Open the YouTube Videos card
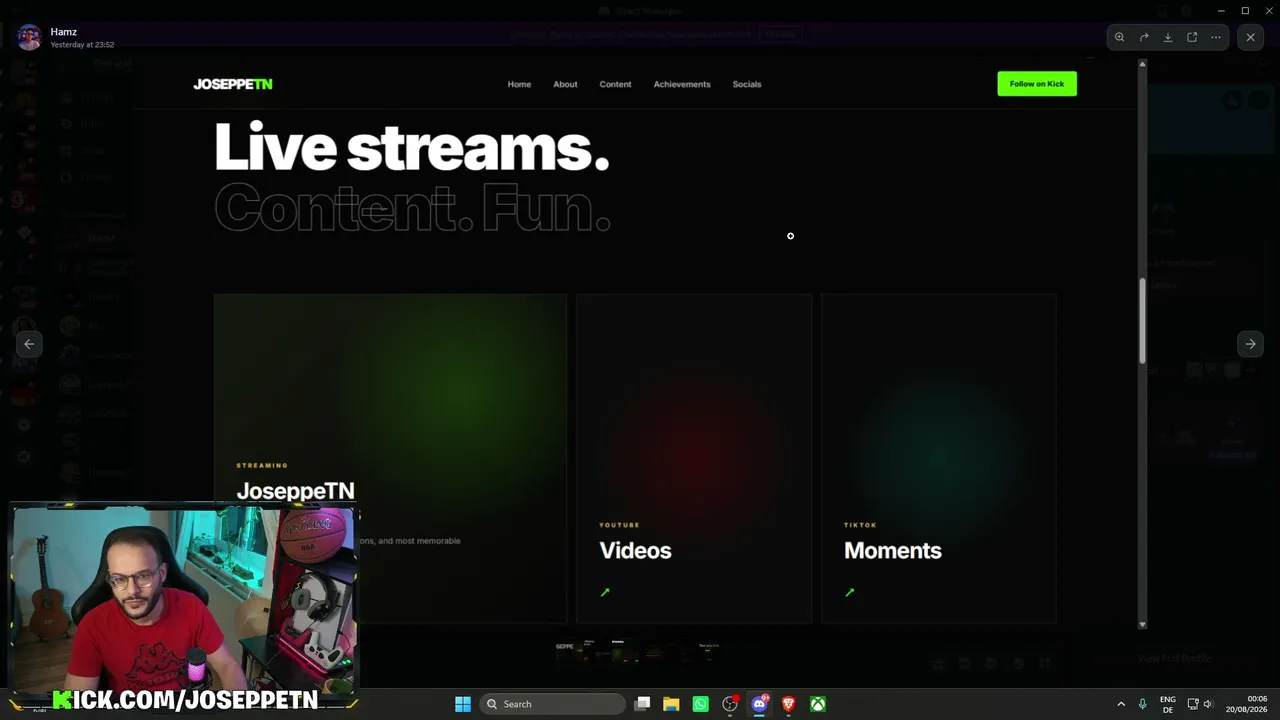The width and height of the screenshot is (1280, 720). pos(694,458)
